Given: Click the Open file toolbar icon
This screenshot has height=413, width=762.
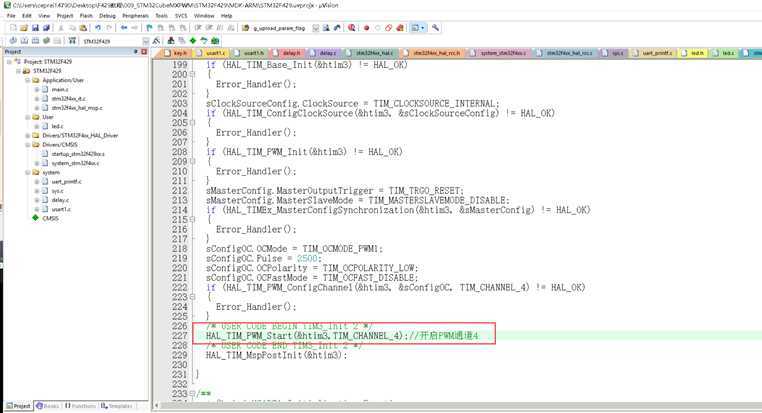Looking at the screenshot, I should click(x=24, y=28).
